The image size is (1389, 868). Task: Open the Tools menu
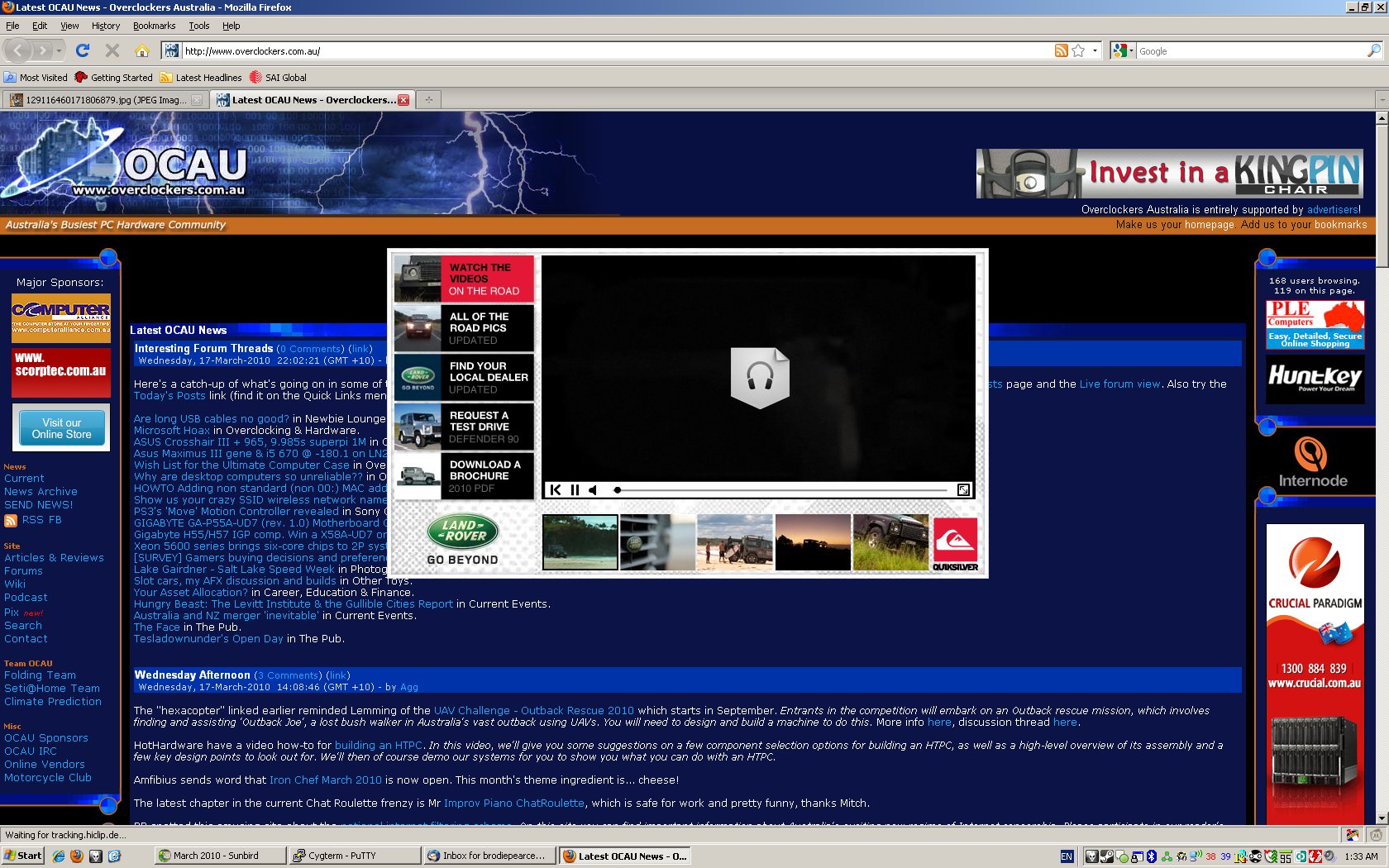pos(198,26)
